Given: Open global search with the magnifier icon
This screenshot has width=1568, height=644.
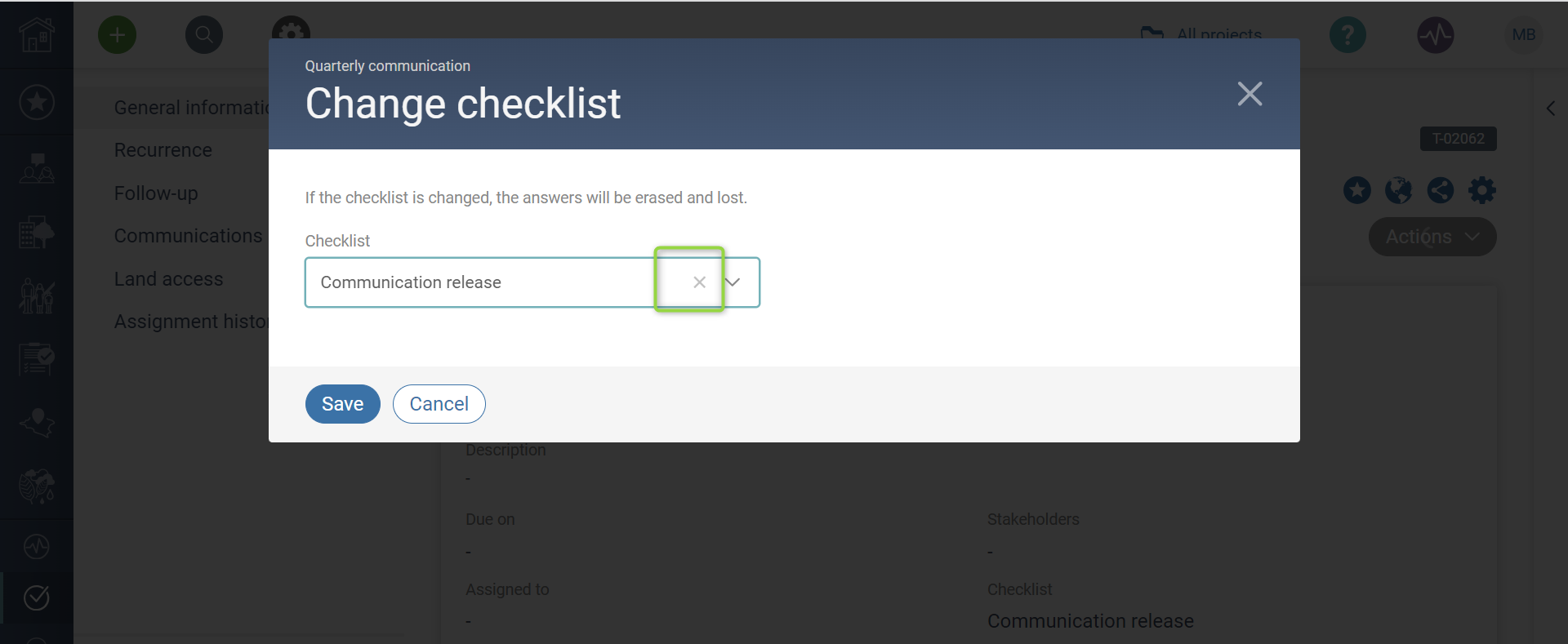Looking at the screenshot, I should pyautogui.click(x=204, y=34).
